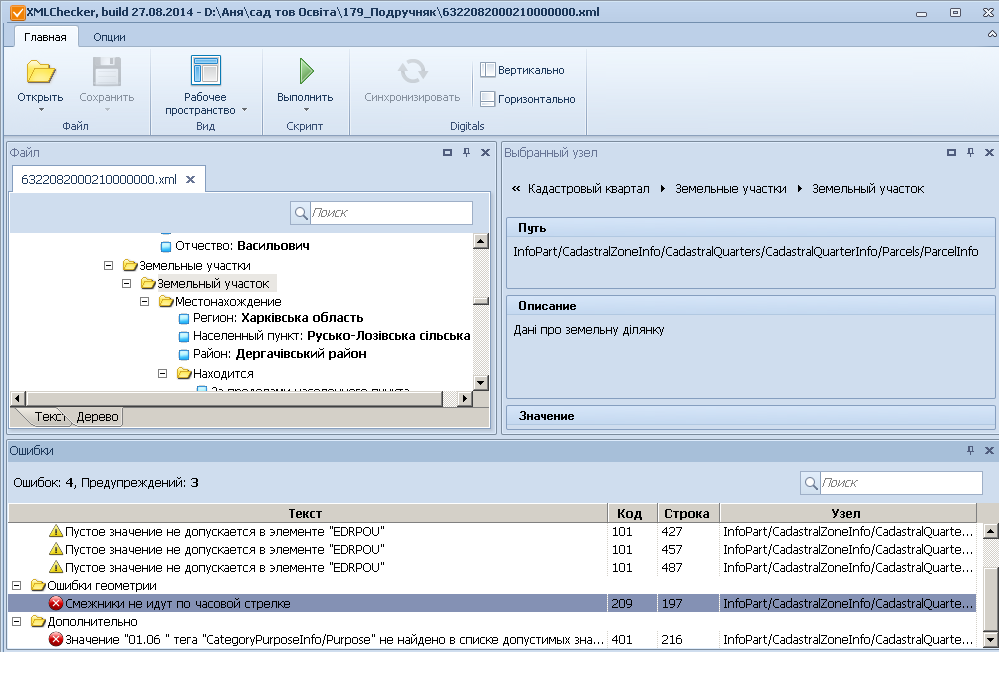Viewport: 1007px width, 679px height.
Task: Collapse the Ошибки геометрии group
Action: (x=17, y=585)
